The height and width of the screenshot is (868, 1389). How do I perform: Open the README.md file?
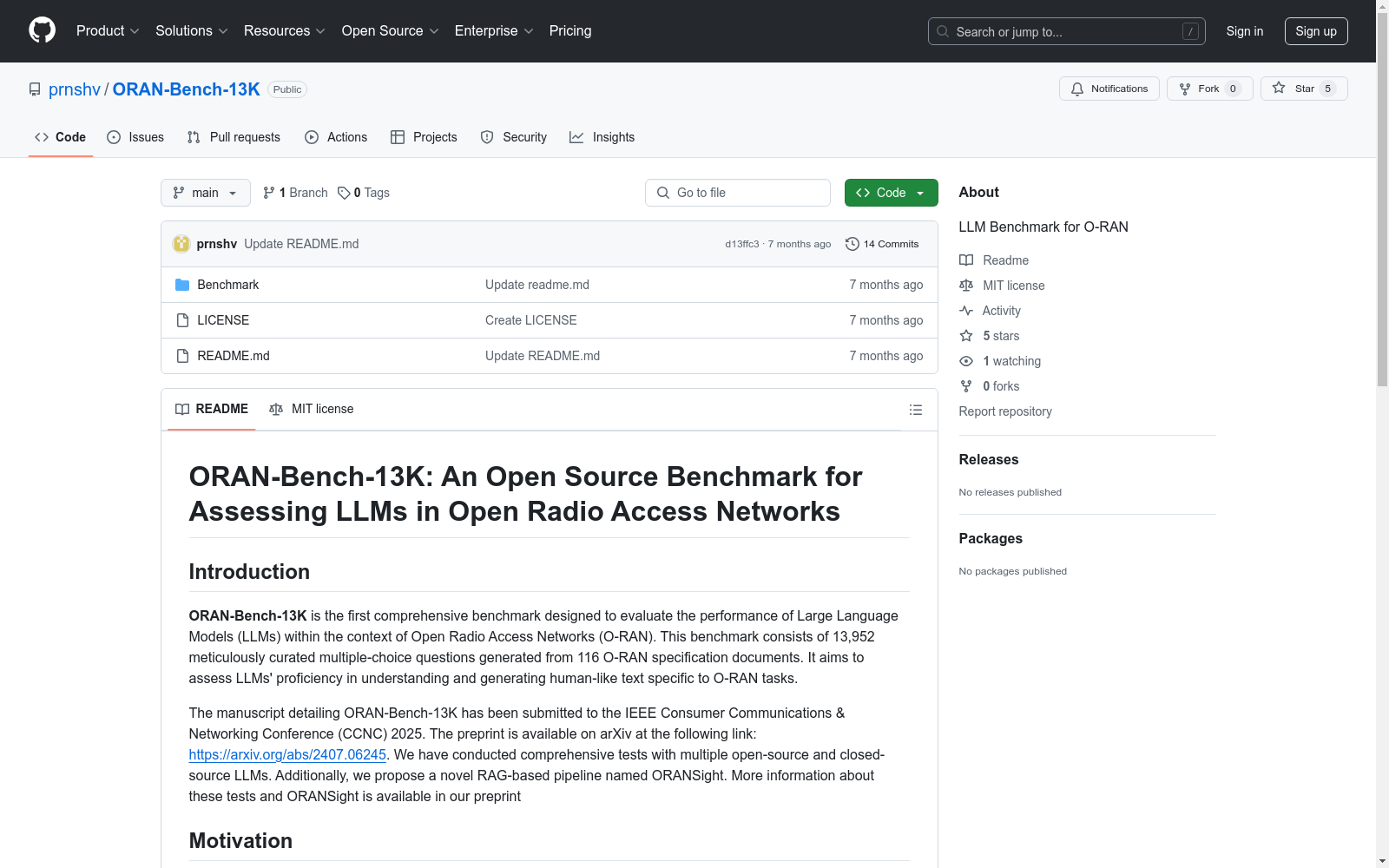coord(234,356)
